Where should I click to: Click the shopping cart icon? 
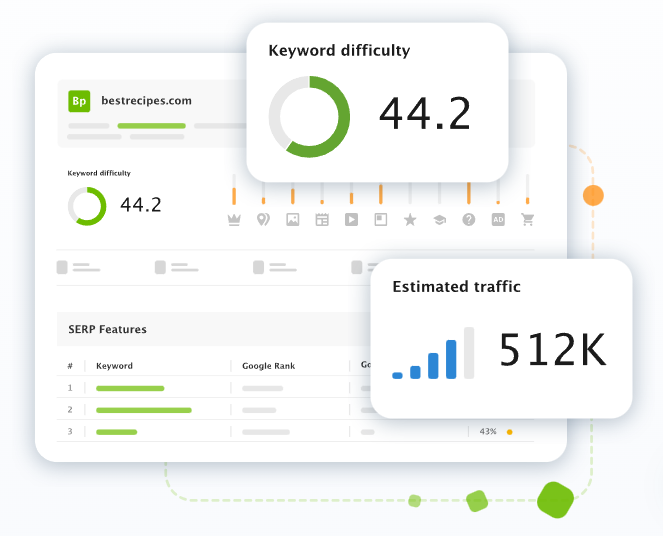point(527,220)
